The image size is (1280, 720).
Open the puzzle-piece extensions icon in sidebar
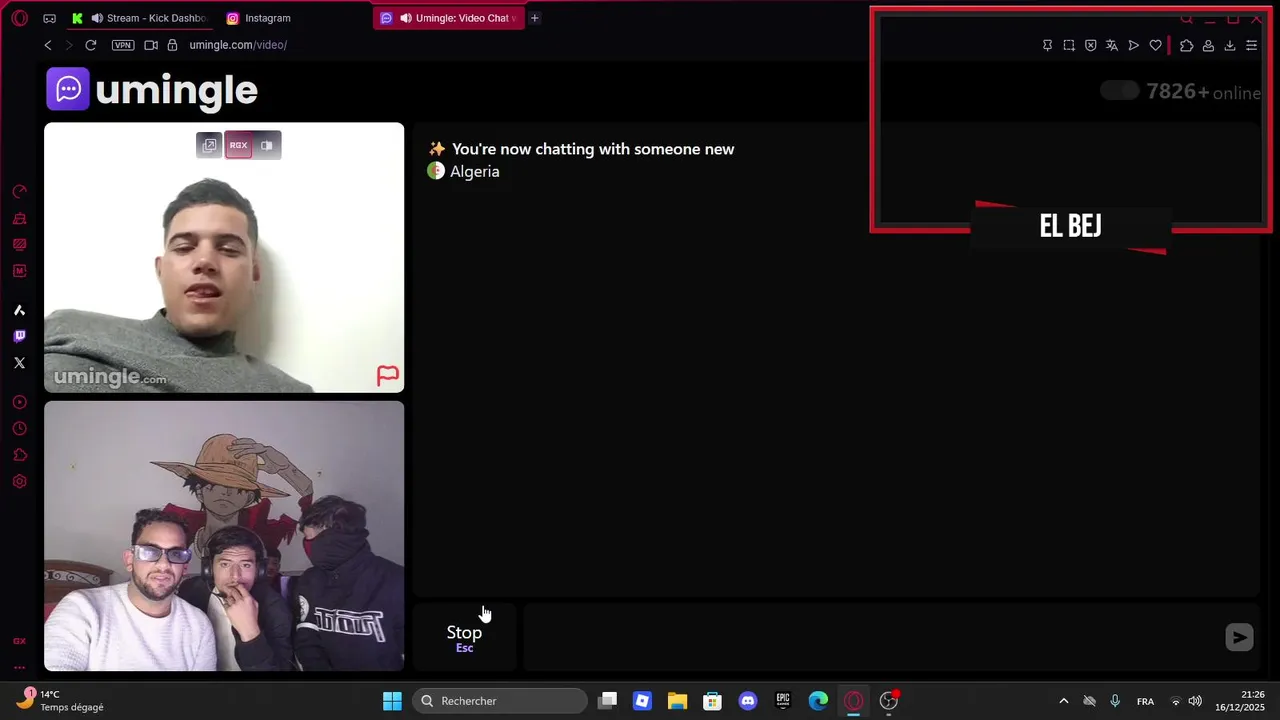19,455
